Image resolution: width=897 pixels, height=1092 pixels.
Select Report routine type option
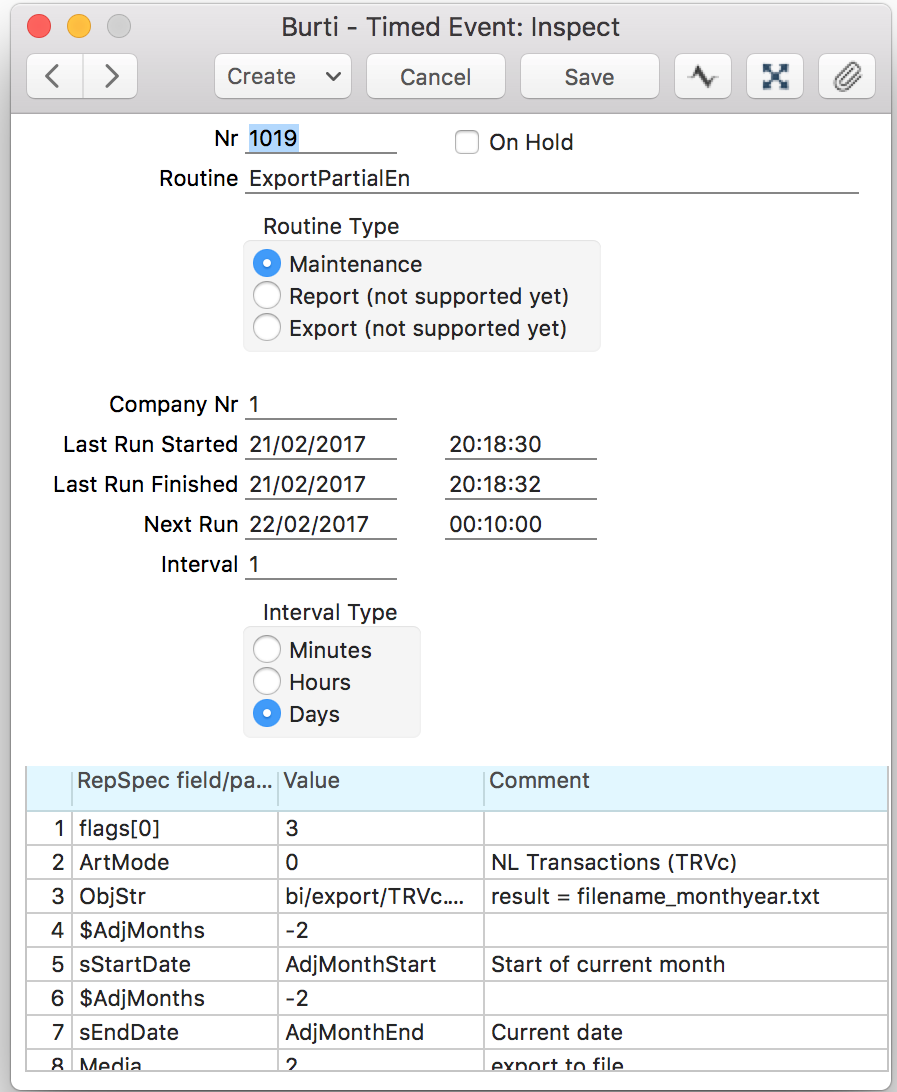[x=267, y=296]
